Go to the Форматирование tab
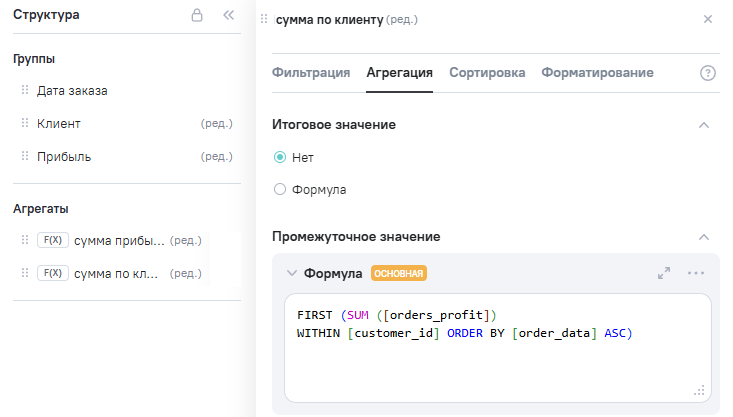The height and width of the screenshot is (417, 733). pos(597,73)
